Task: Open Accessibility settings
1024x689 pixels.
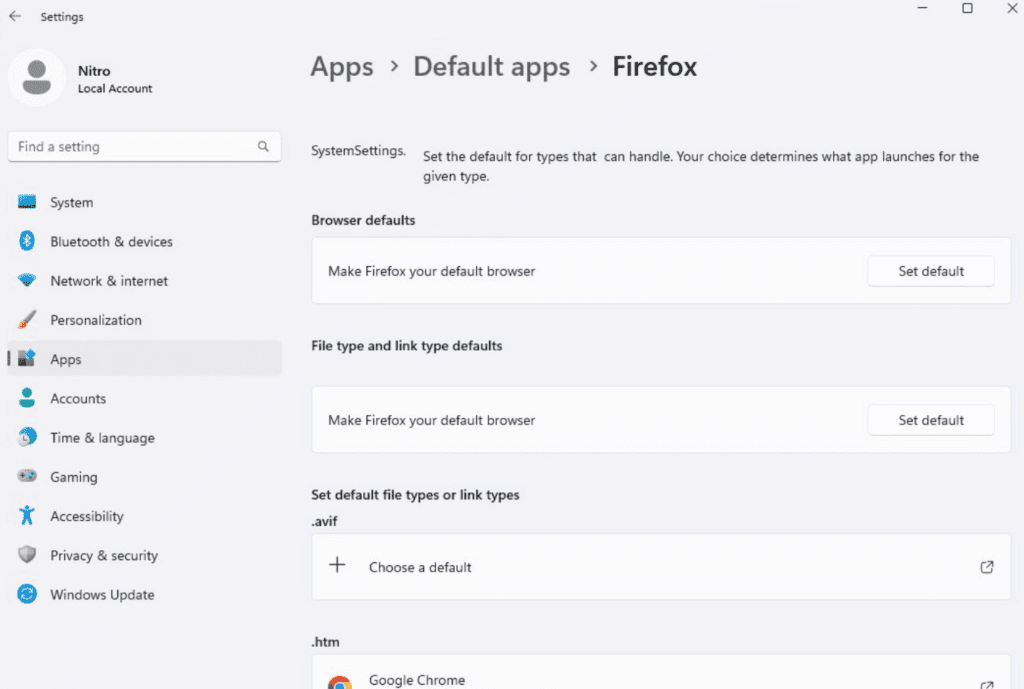Action: click(x=144, y=515)
